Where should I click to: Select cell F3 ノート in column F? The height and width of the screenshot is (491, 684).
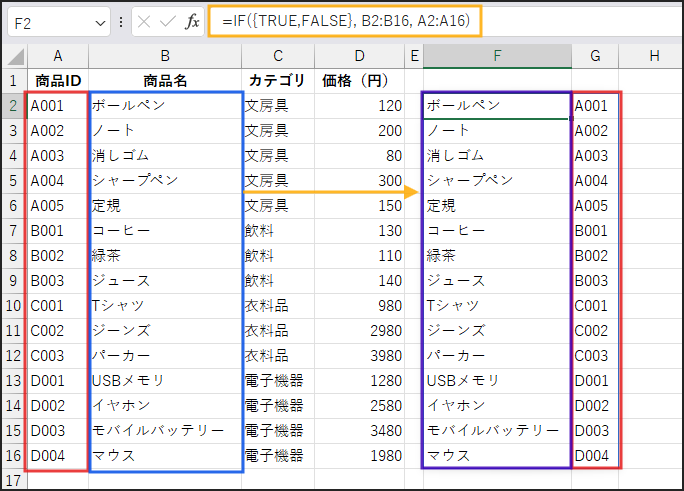497,131
